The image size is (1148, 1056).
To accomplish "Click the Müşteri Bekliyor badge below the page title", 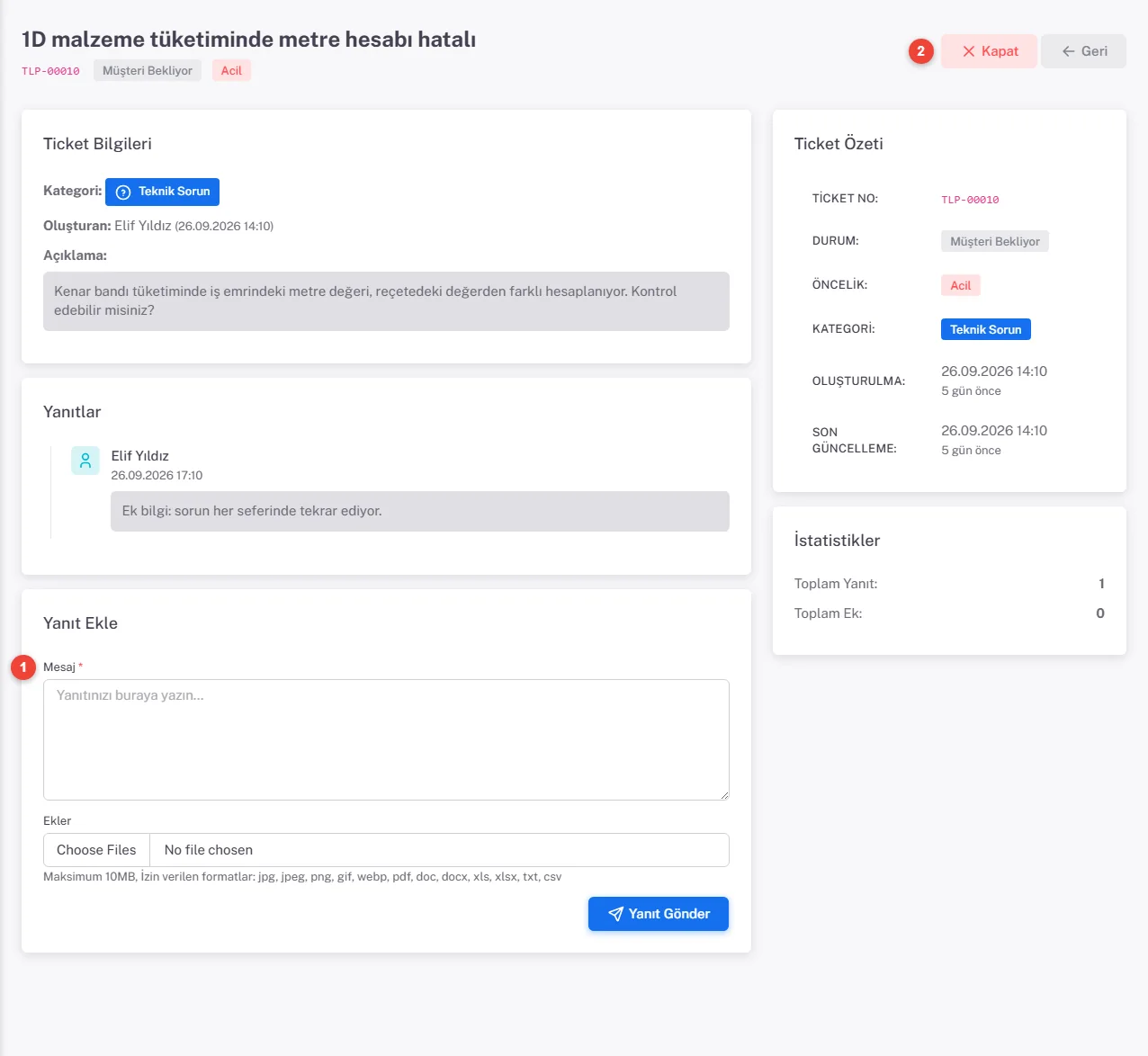I will pos(148,70).
